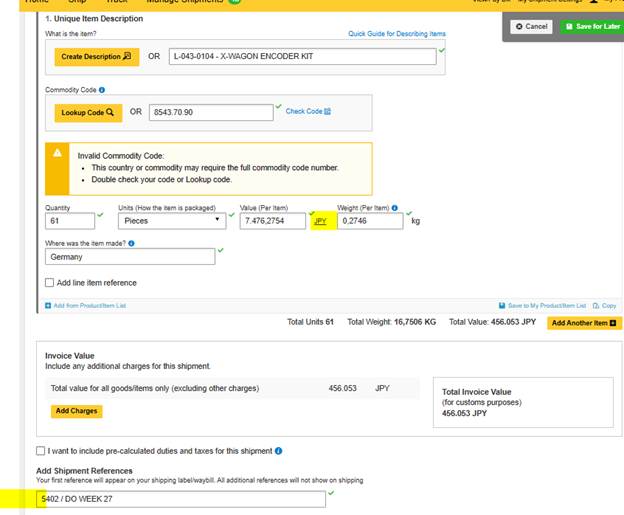Click the Add Another Item button
Viewport: 624px width, 515px height.
(584, 323)
